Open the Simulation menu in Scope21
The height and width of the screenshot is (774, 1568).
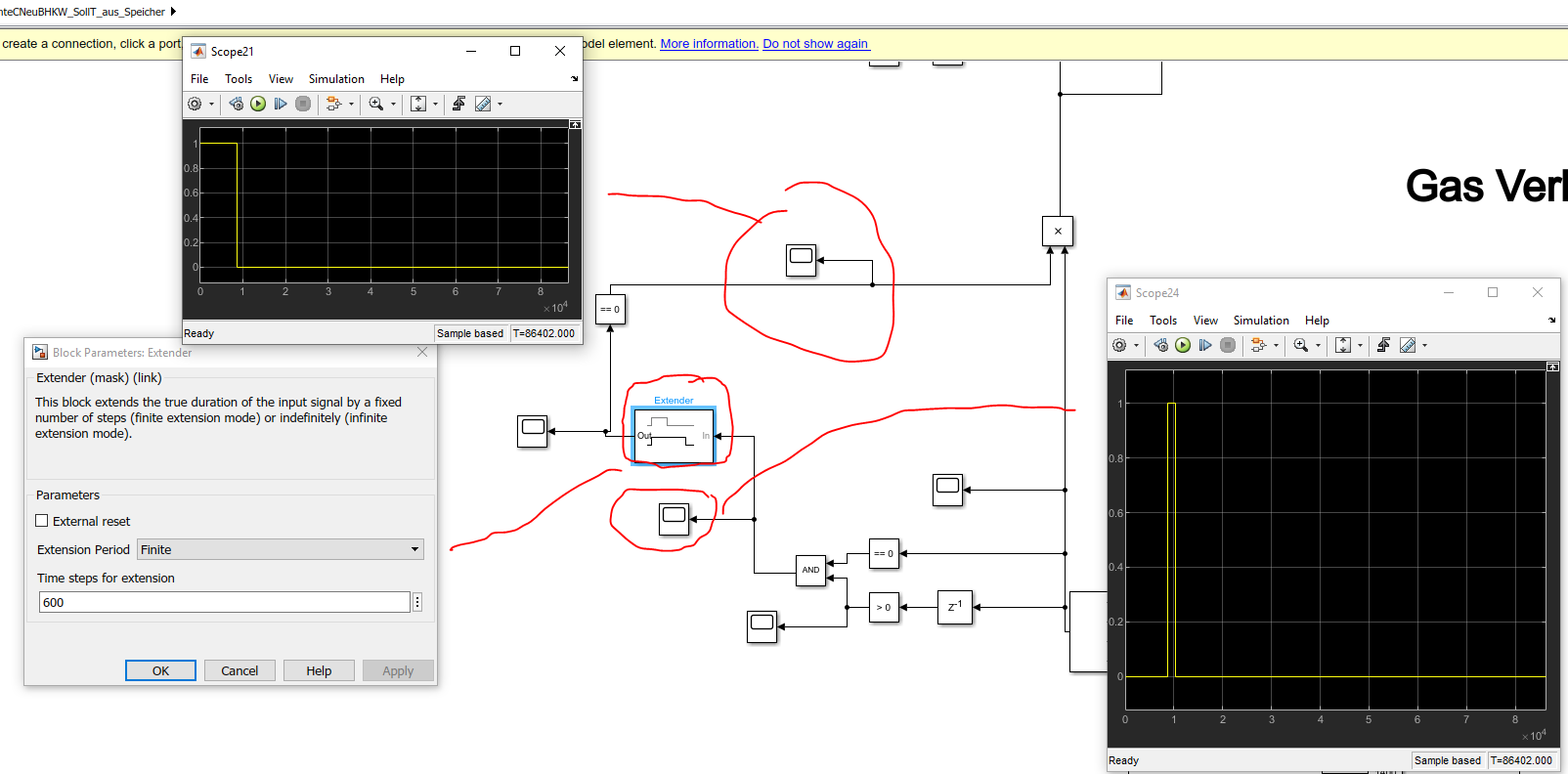336,79
